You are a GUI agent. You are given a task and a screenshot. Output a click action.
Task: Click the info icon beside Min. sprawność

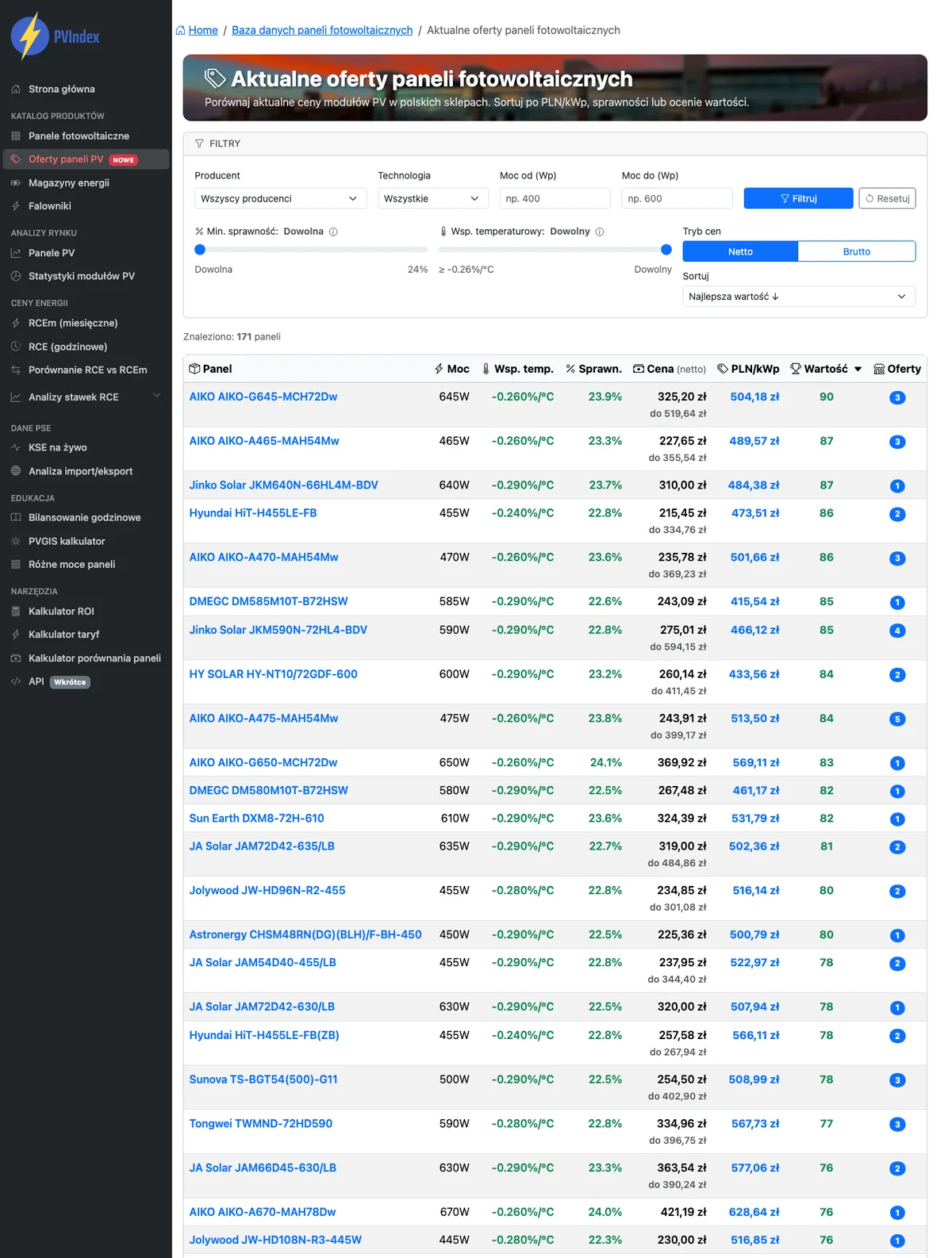333,232
